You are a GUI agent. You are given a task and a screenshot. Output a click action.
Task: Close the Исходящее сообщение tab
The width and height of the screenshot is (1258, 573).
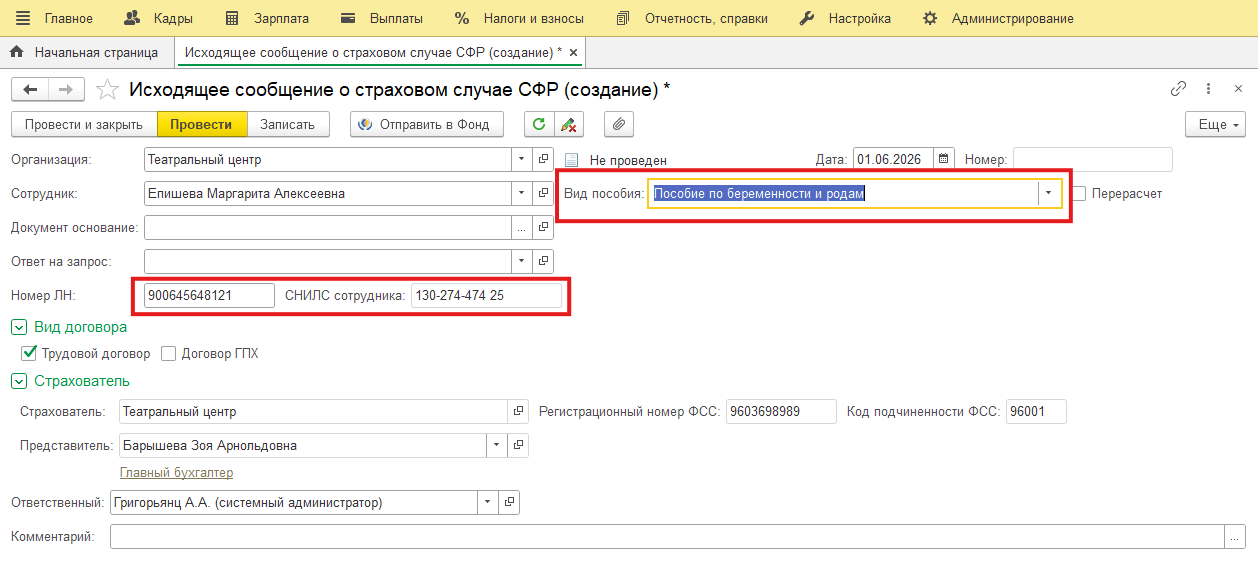click(573, 51)
